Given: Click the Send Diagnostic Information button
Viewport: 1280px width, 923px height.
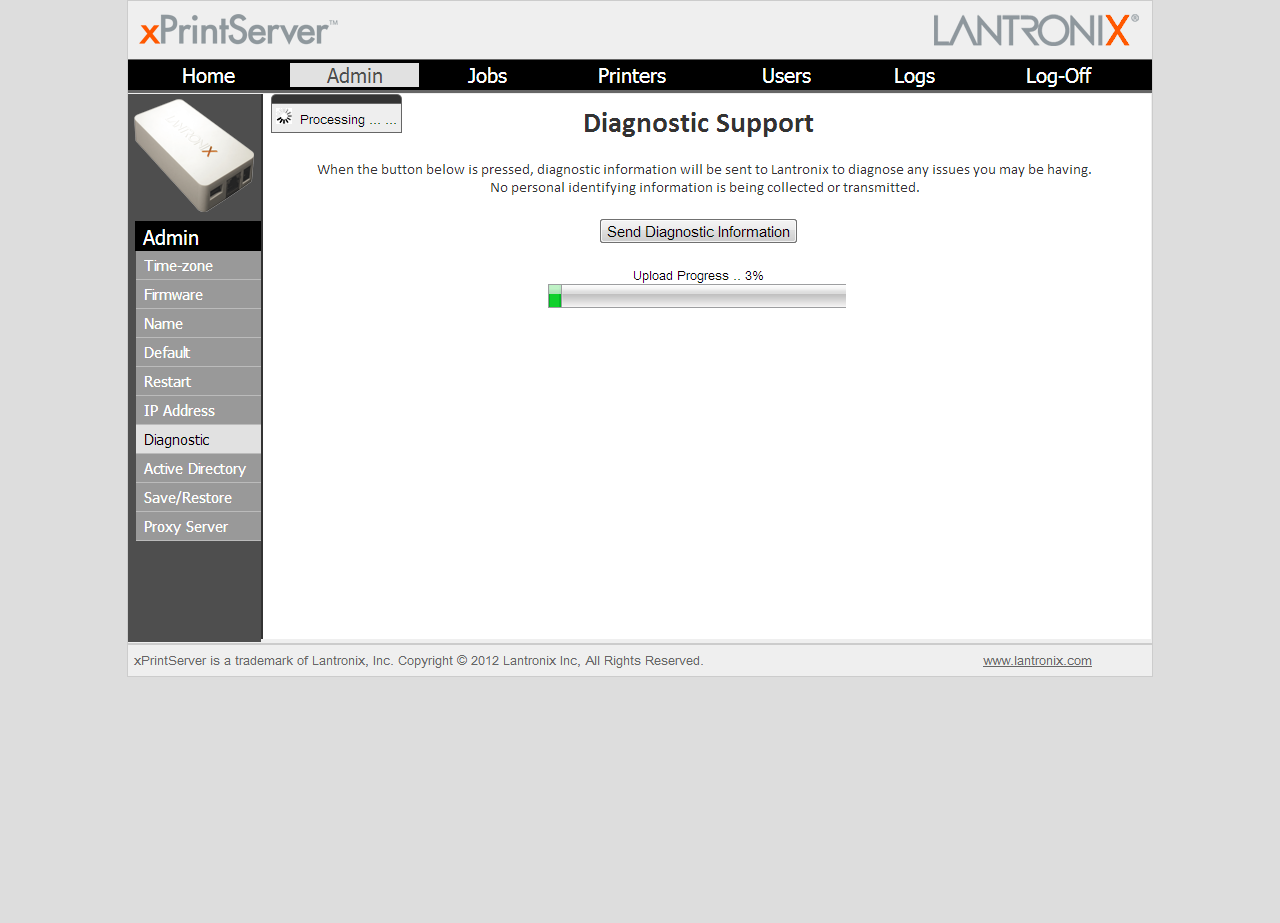Looking at the screenshot, I should tap(698, 231).
